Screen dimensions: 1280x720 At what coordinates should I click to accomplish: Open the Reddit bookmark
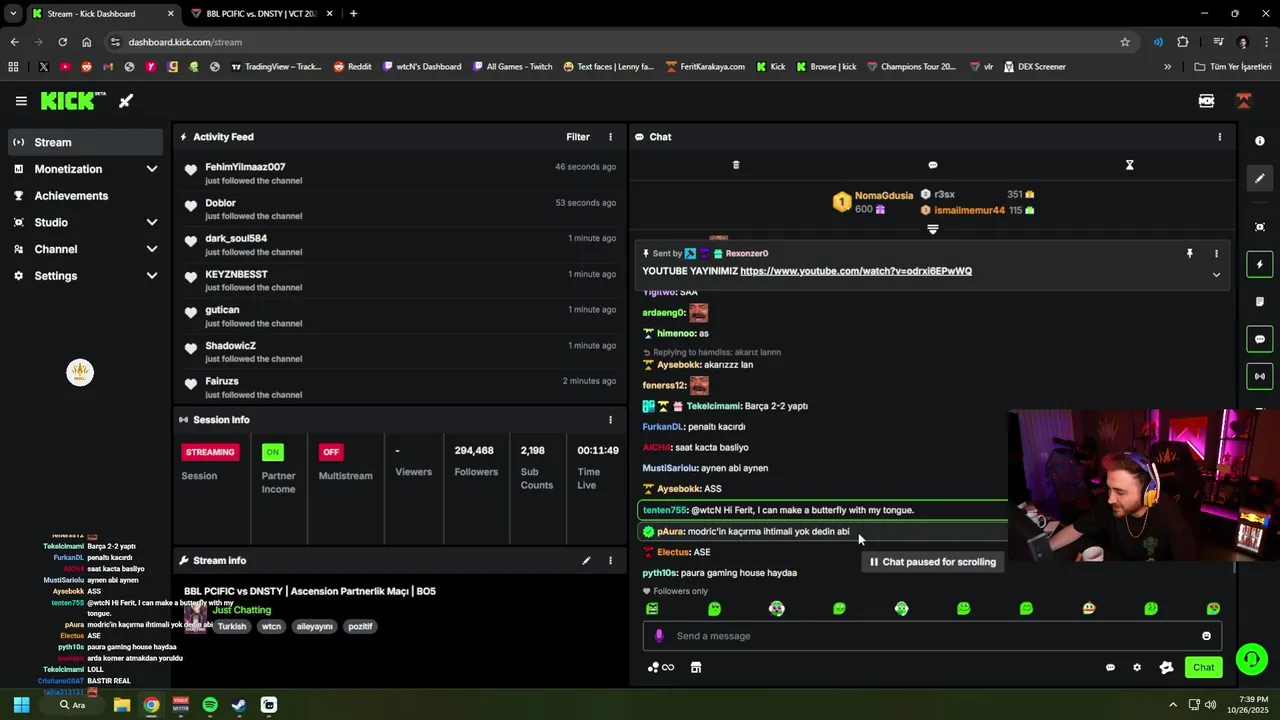[x=352, y=67]
